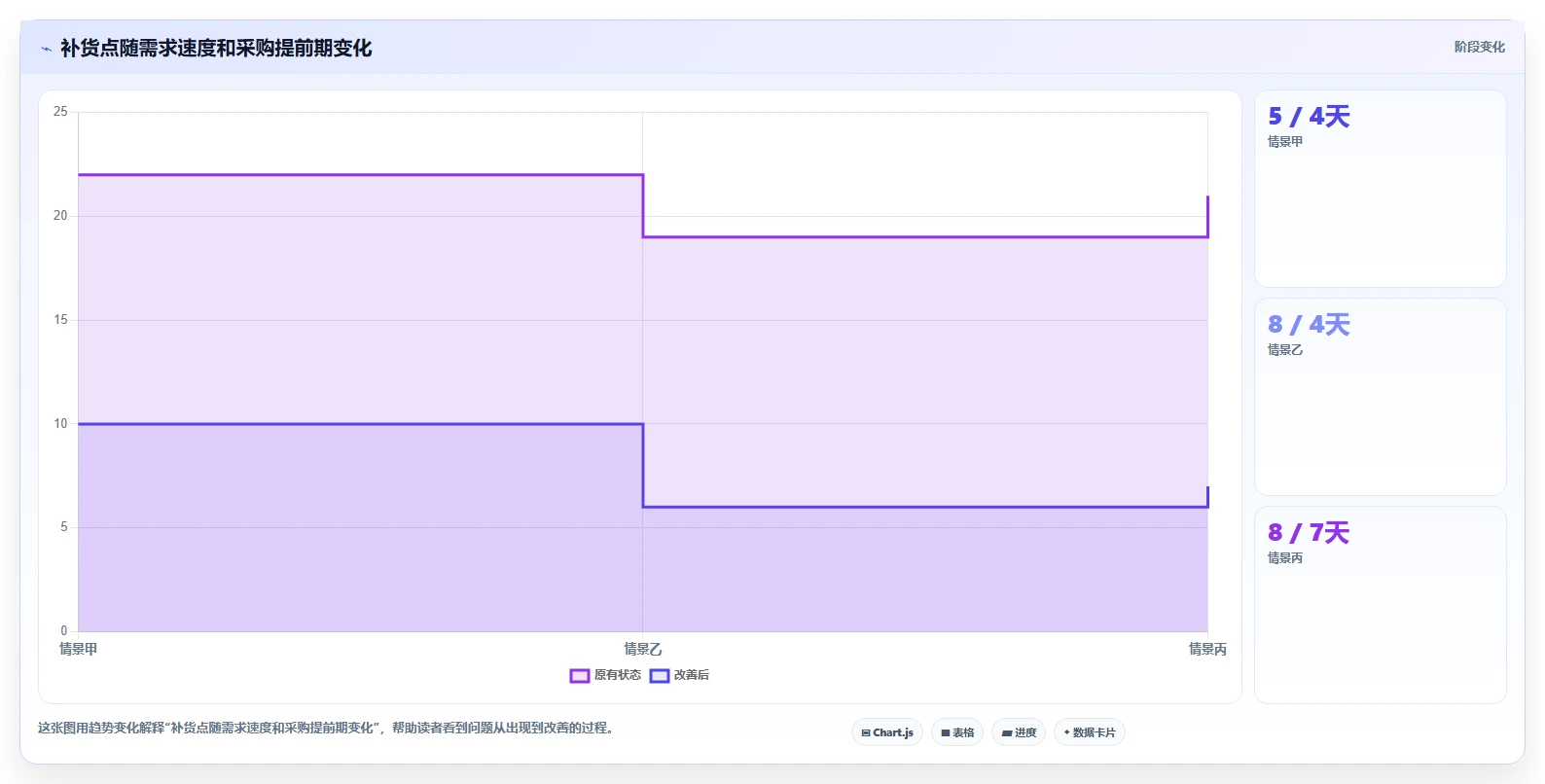Click the 改善后 legend label
This screenshot has width=1545, height=784.
pyautogui.click(x=692, y=675)
